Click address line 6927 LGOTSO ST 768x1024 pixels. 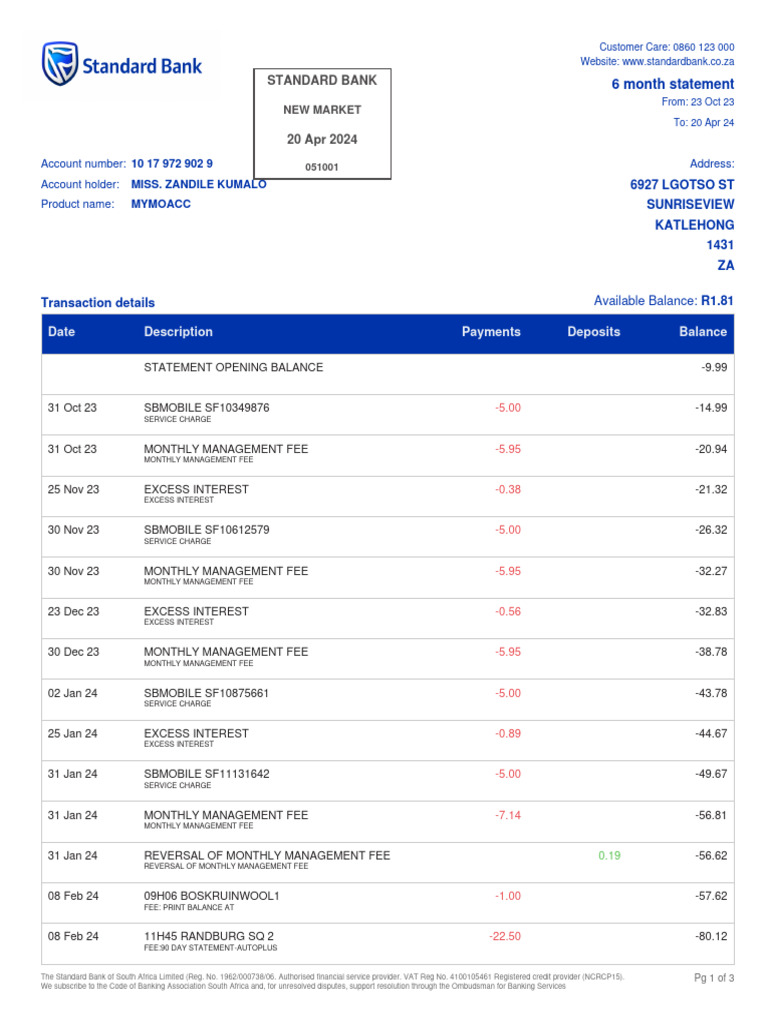click(x=682, y=185)
